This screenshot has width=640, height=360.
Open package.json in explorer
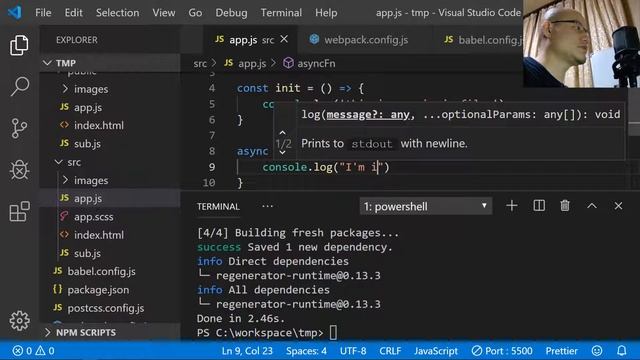[x=98, y=290]
